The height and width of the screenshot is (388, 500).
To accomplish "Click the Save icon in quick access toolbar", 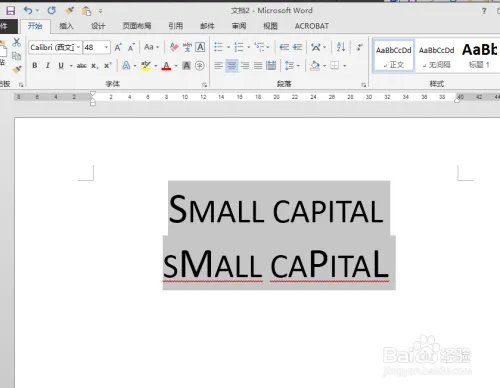I will coord(11,11).
